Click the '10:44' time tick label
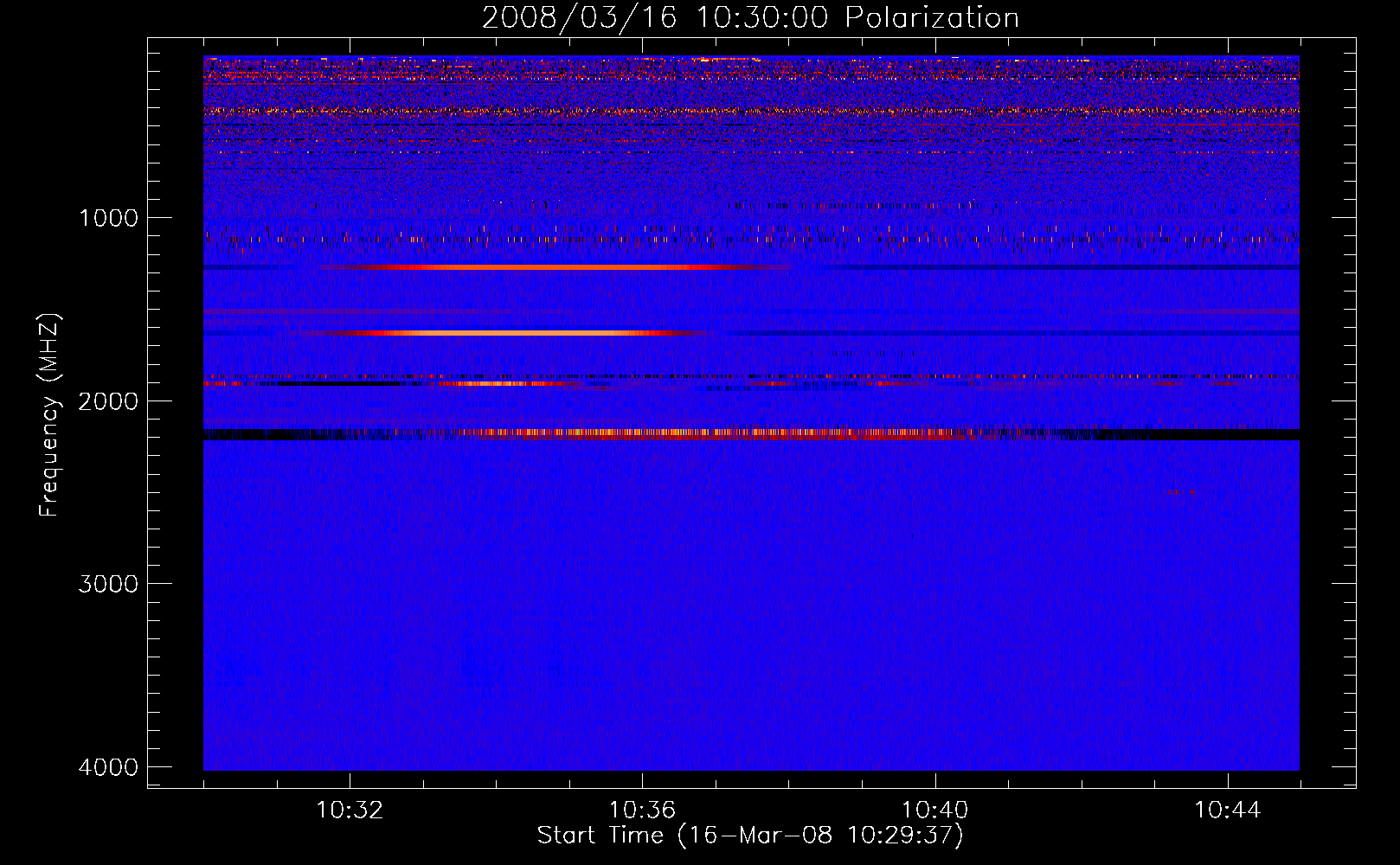The width and height of the screenshot is (1400, 865). (x=1227, y=811)
